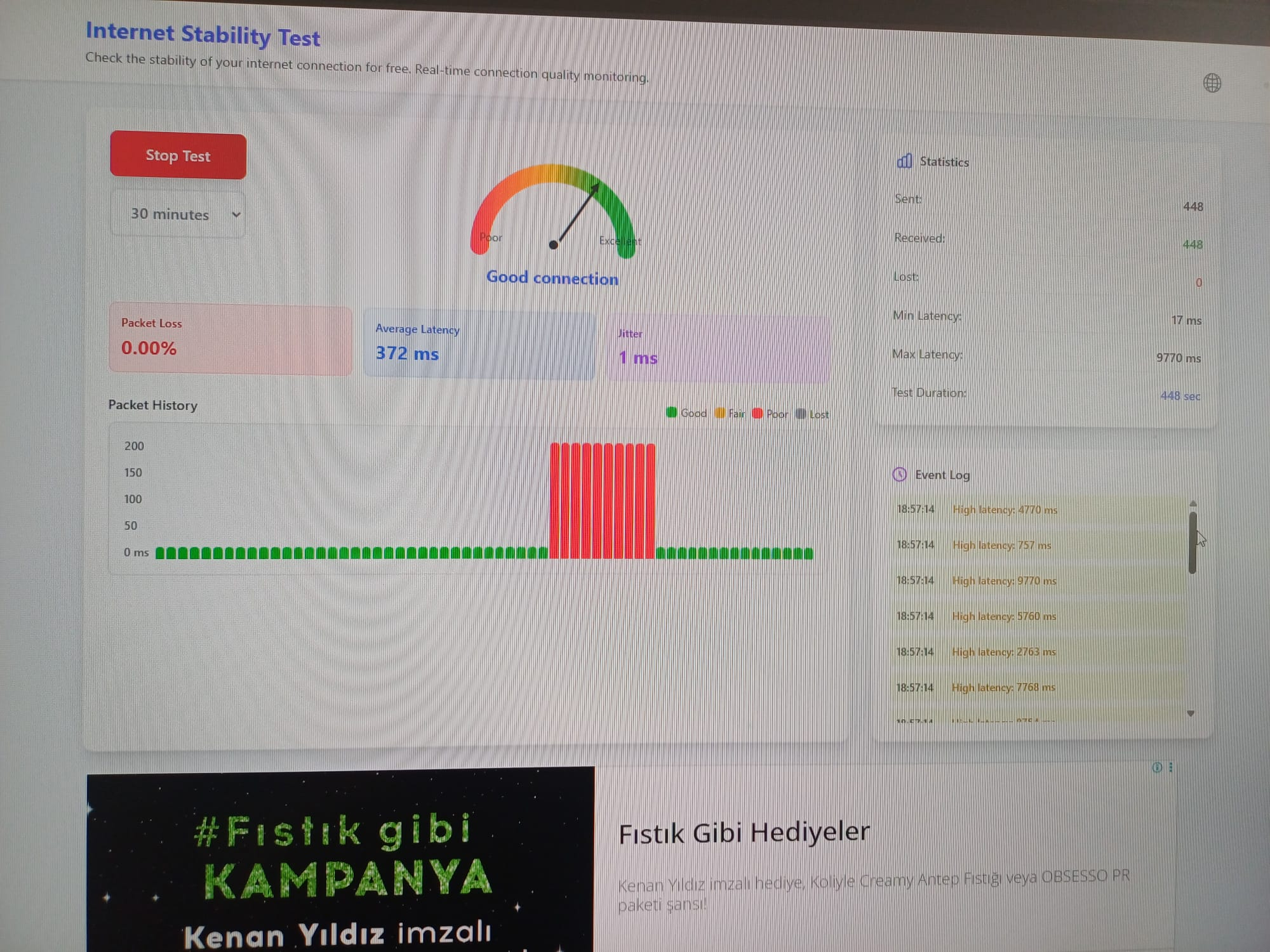Open the ad options three-dot menu
1270x952 pixels.
(x=1170, y=767)
